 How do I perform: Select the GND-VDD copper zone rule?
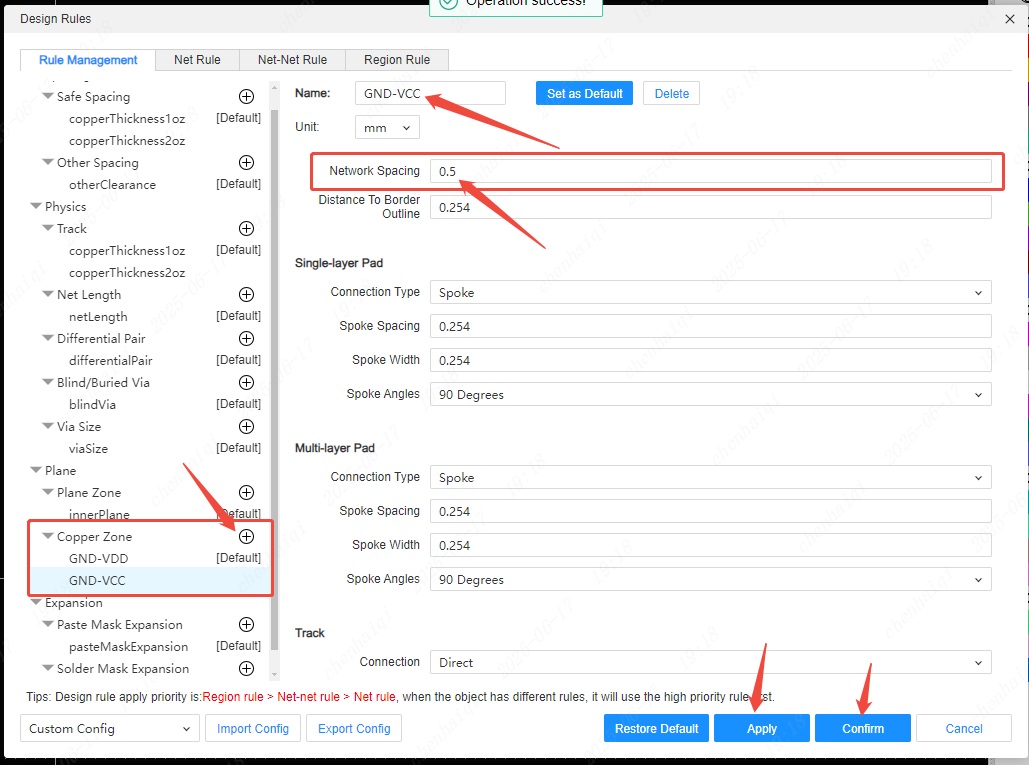click(x=99, y=559)
